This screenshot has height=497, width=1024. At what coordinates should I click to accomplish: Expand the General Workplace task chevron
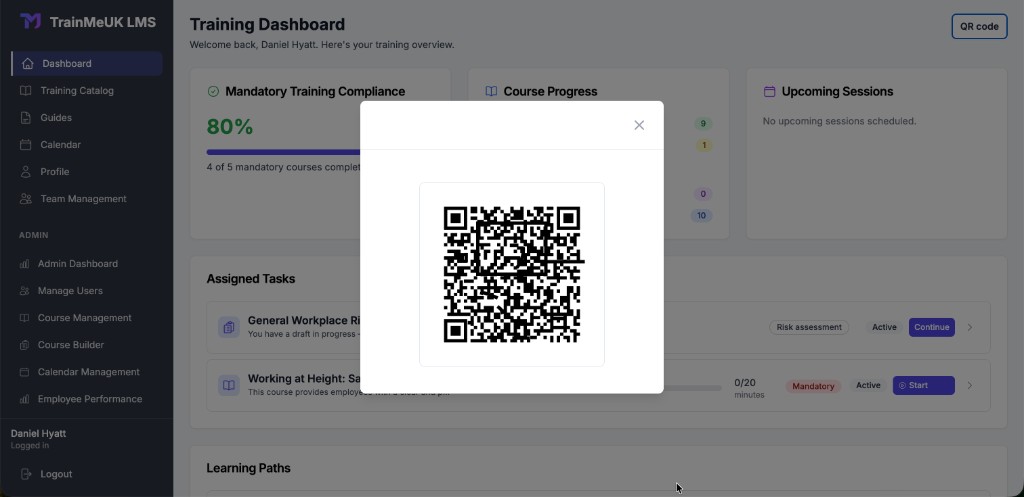(970, 327)
